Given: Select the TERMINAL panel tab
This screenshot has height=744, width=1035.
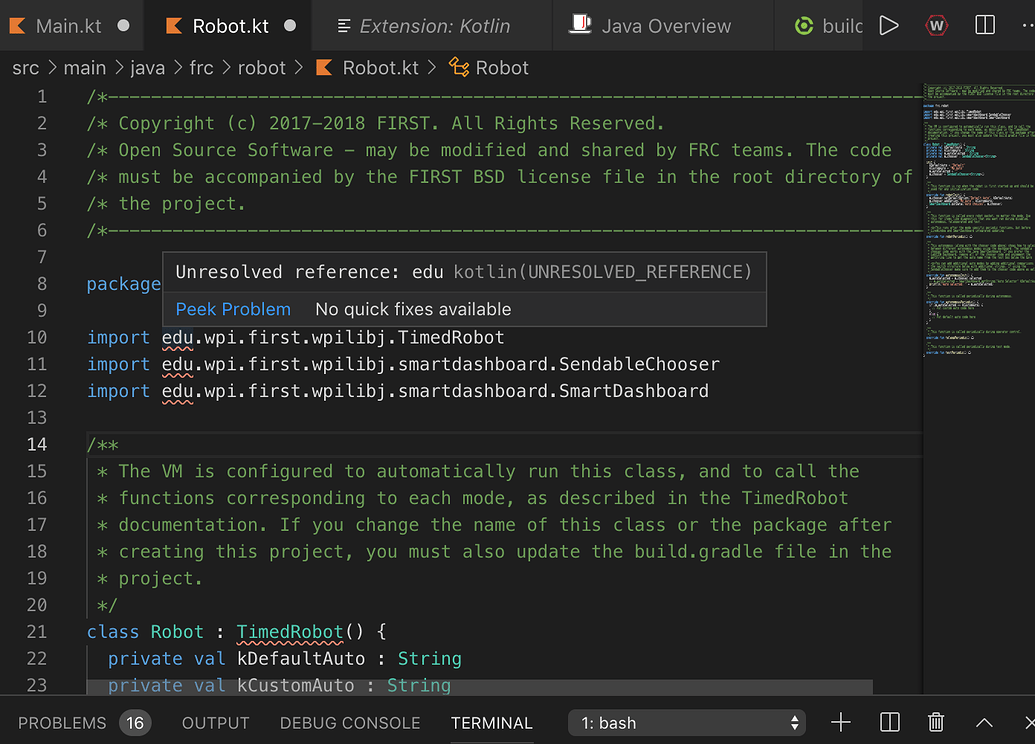Looking at the screenshot, I should (x=492, y=723).
